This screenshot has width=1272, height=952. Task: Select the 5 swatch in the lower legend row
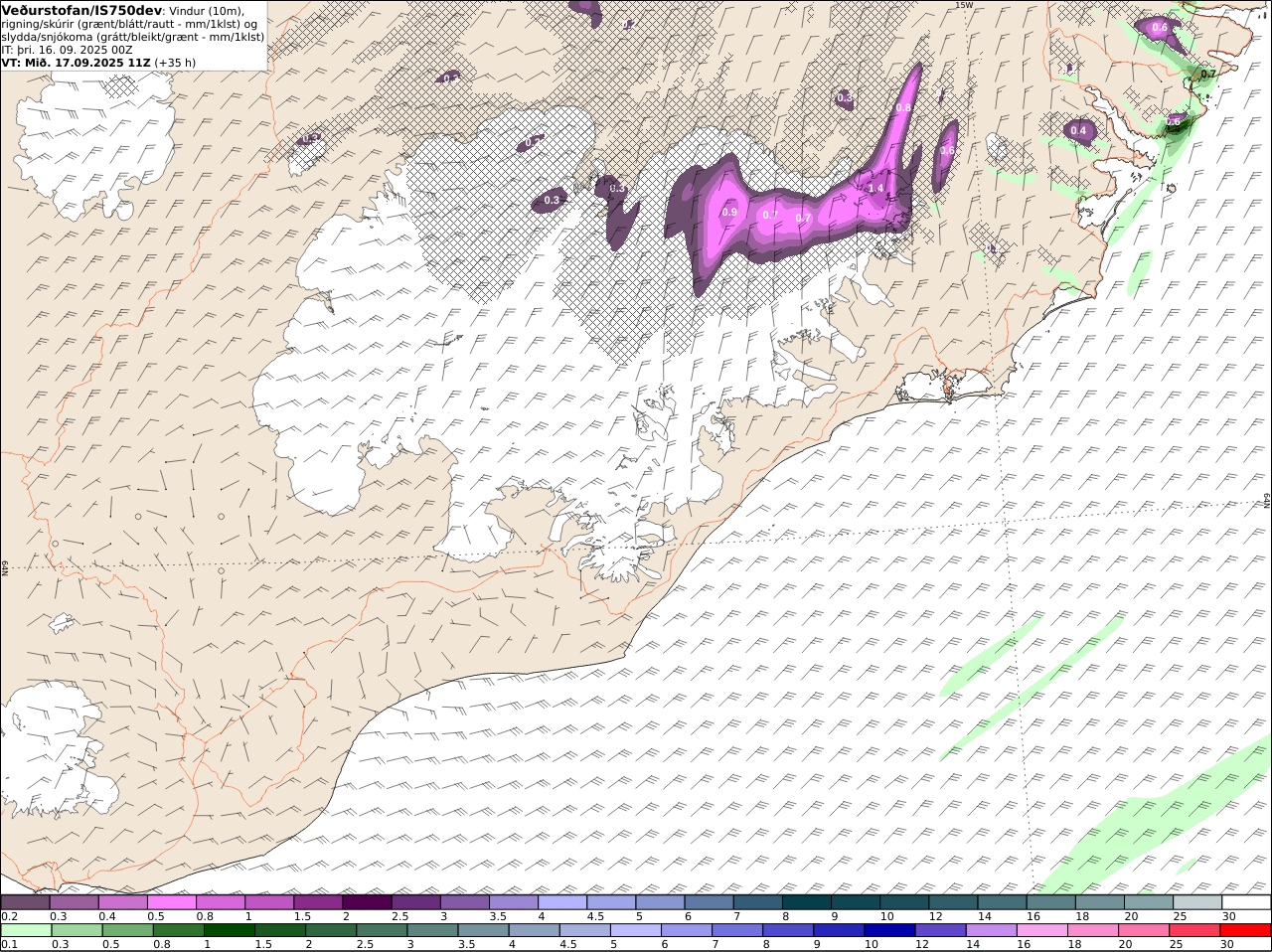(x=636, y=931)
